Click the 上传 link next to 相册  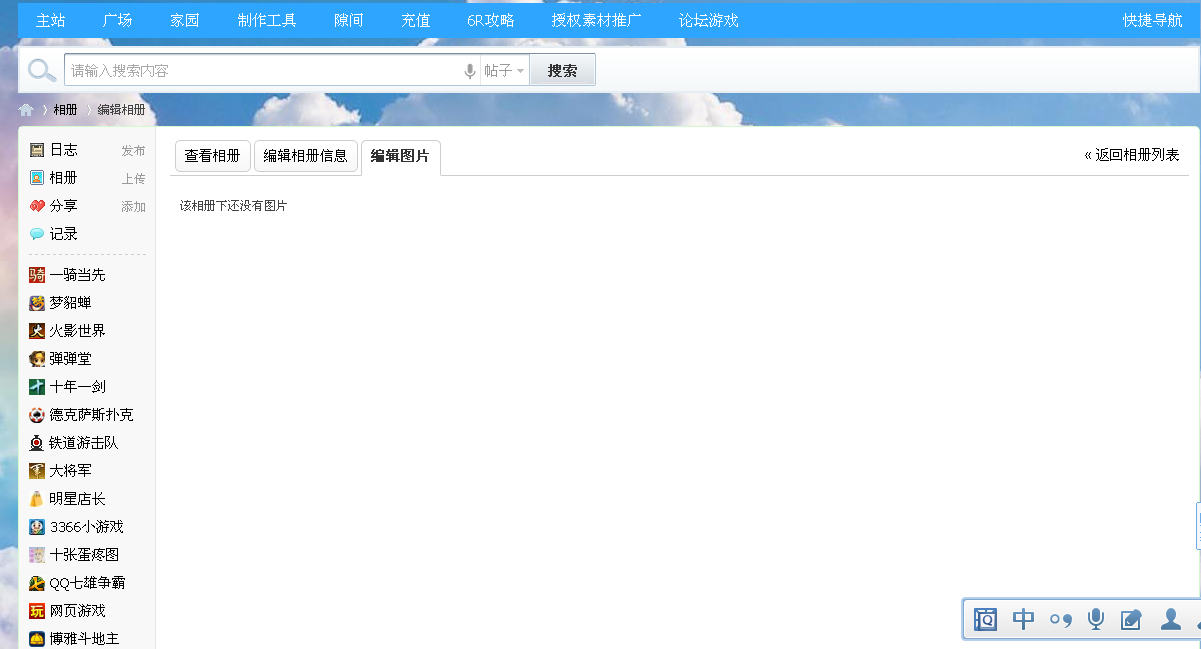(x=133, y=179)
